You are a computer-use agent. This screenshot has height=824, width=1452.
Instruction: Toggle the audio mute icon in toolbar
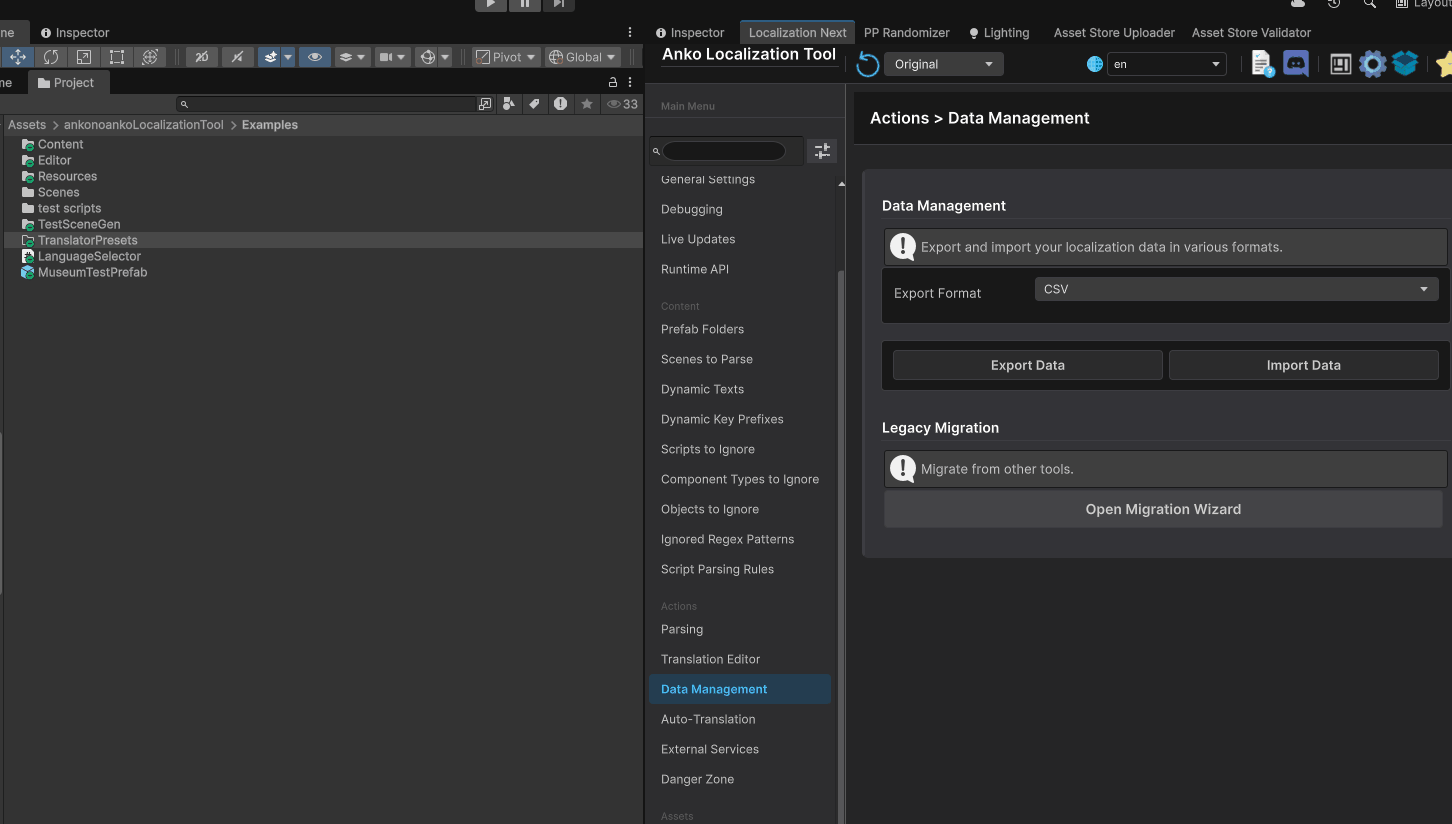pyautogui.click(x=238, y=57)
